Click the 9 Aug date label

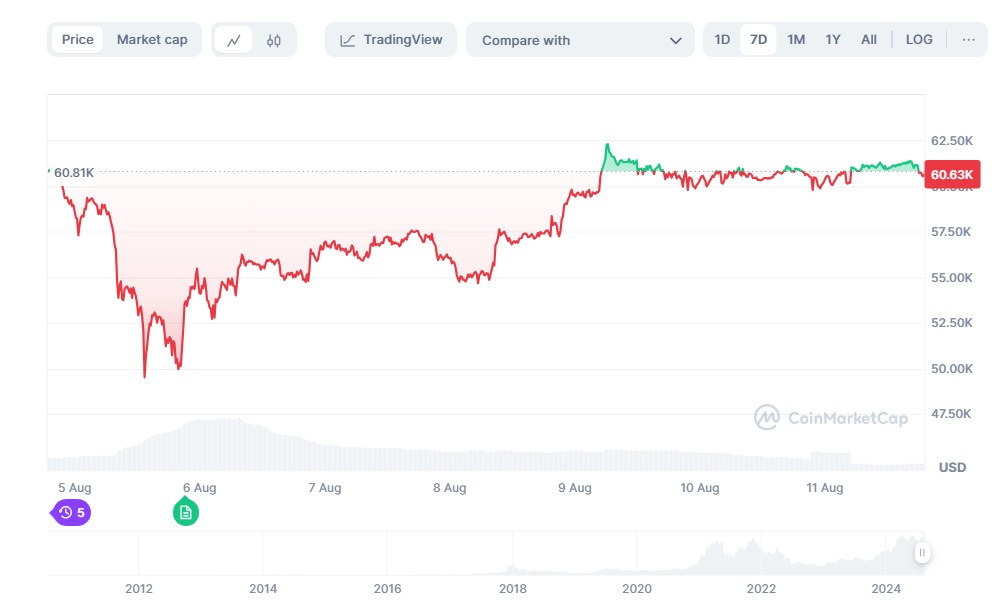574,488
